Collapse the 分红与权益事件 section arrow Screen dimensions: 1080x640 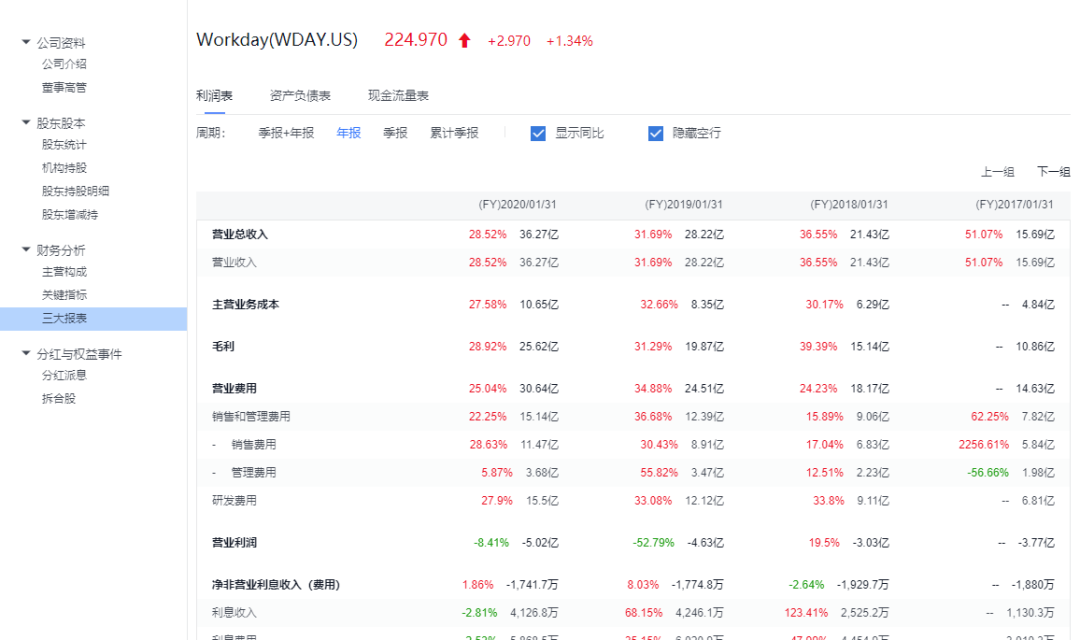(x=25, y=353)
